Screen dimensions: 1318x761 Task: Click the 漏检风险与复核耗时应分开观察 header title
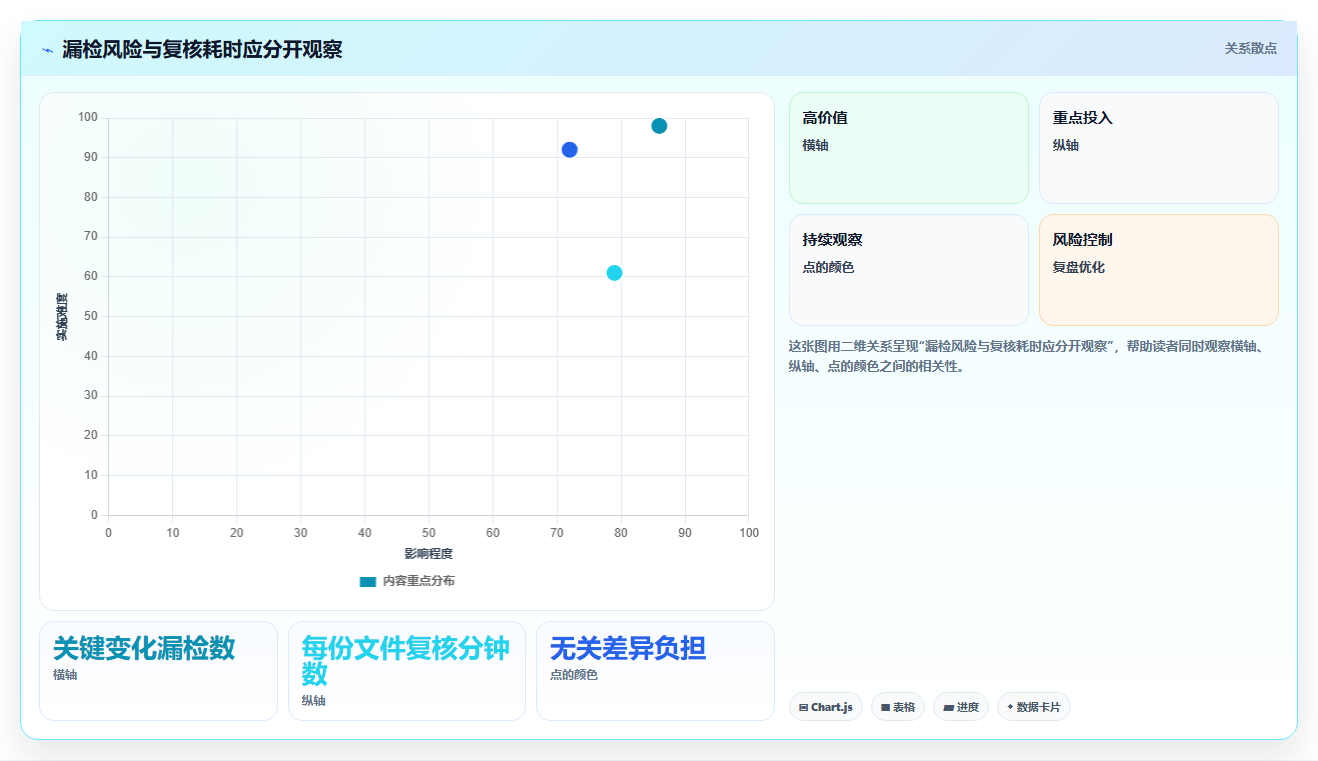[x=202, y=49]
